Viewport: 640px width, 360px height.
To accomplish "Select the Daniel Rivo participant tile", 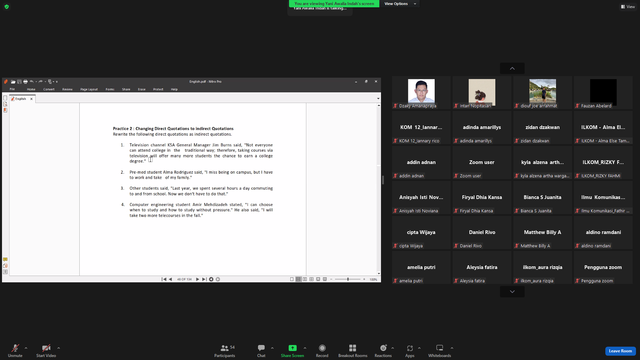I will coord(482,232).
